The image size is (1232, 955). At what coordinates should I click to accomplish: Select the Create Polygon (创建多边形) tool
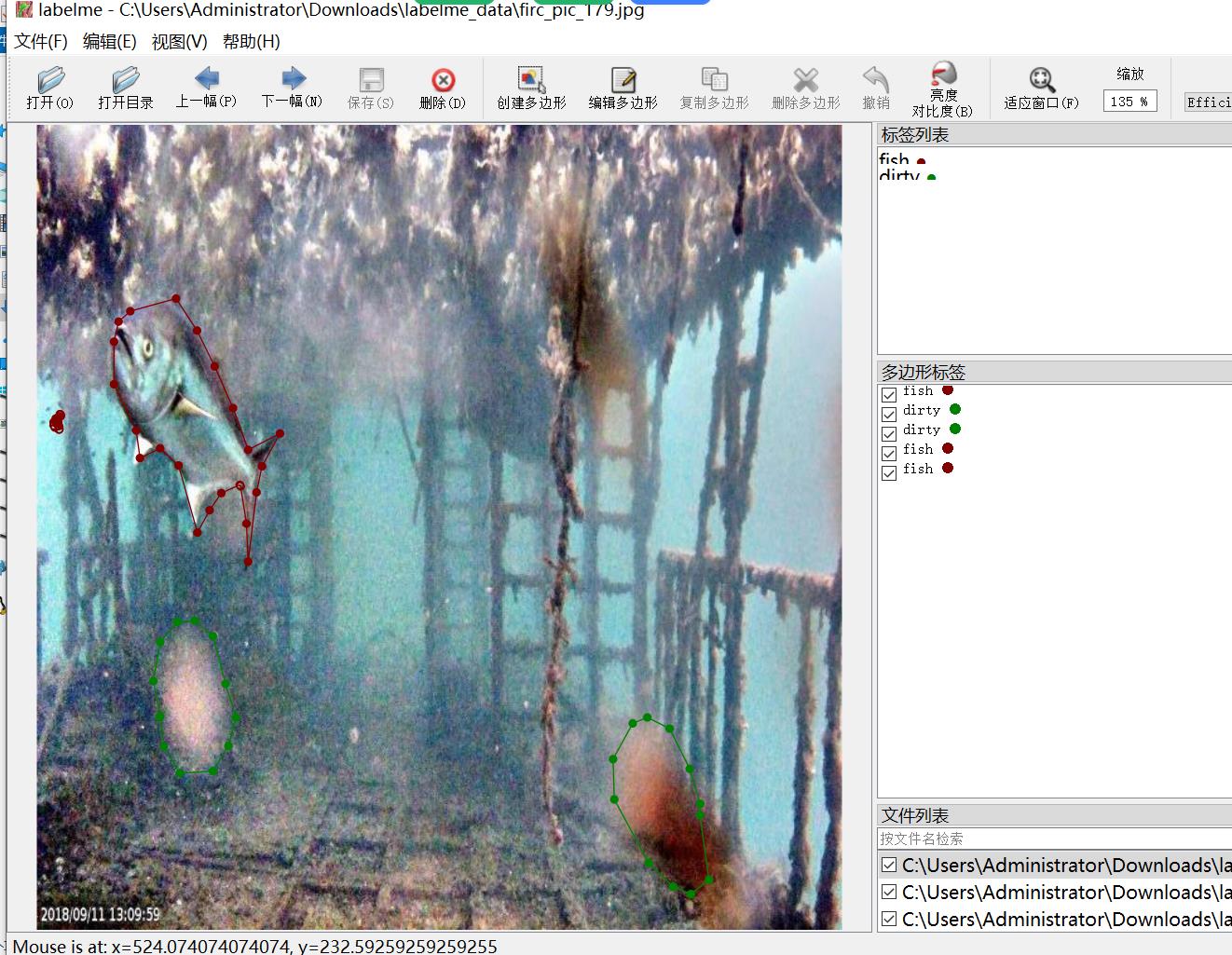531,80
